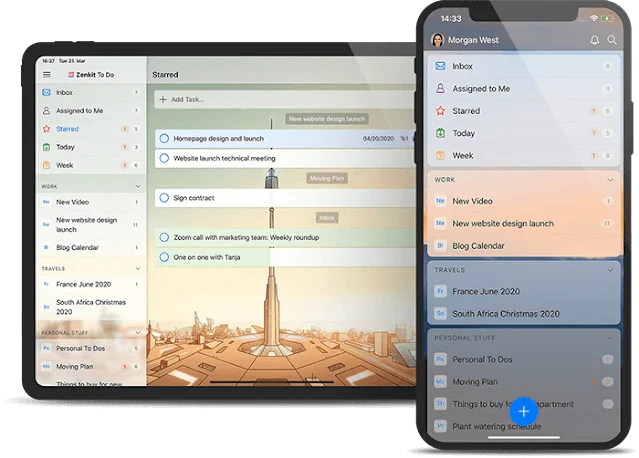Open the Week list in the tablet sidebar

coord(91,165)
